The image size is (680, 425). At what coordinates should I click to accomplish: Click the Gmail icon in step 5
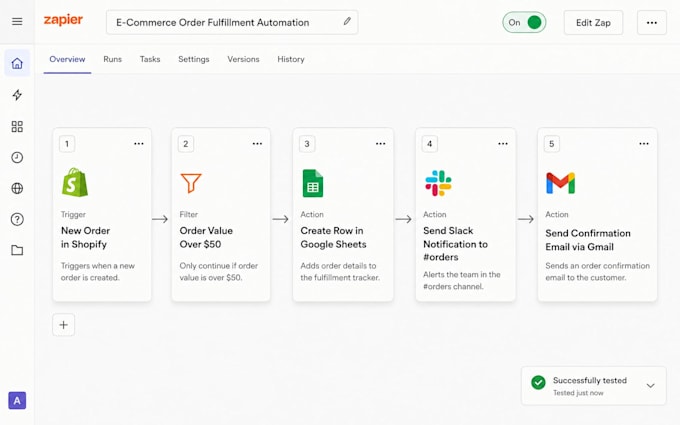click(x=560, y=183)
